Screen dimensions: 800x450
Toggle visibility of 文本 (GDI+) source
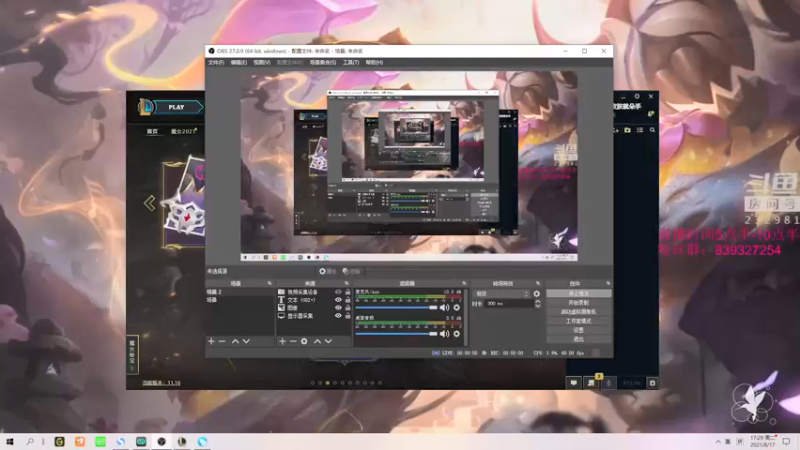tap(338, 300)
